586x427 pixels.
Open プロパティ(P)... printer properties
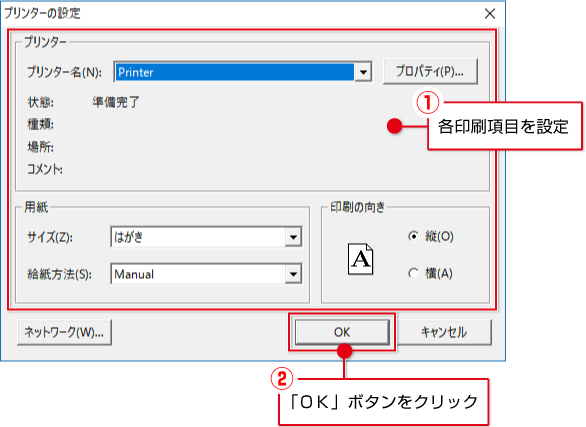tap(430, 71)
